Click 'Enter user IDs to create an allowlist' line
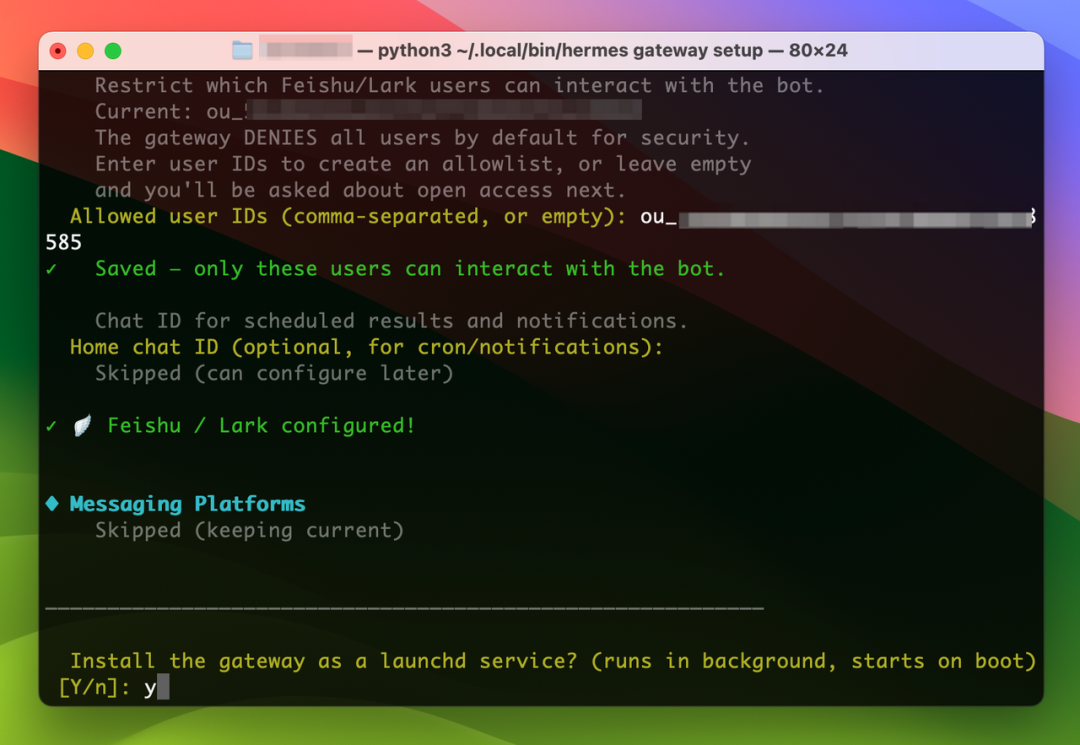The width and height of the screenshot is (1080, 745). pyautogui.click(x=423, y=164)
